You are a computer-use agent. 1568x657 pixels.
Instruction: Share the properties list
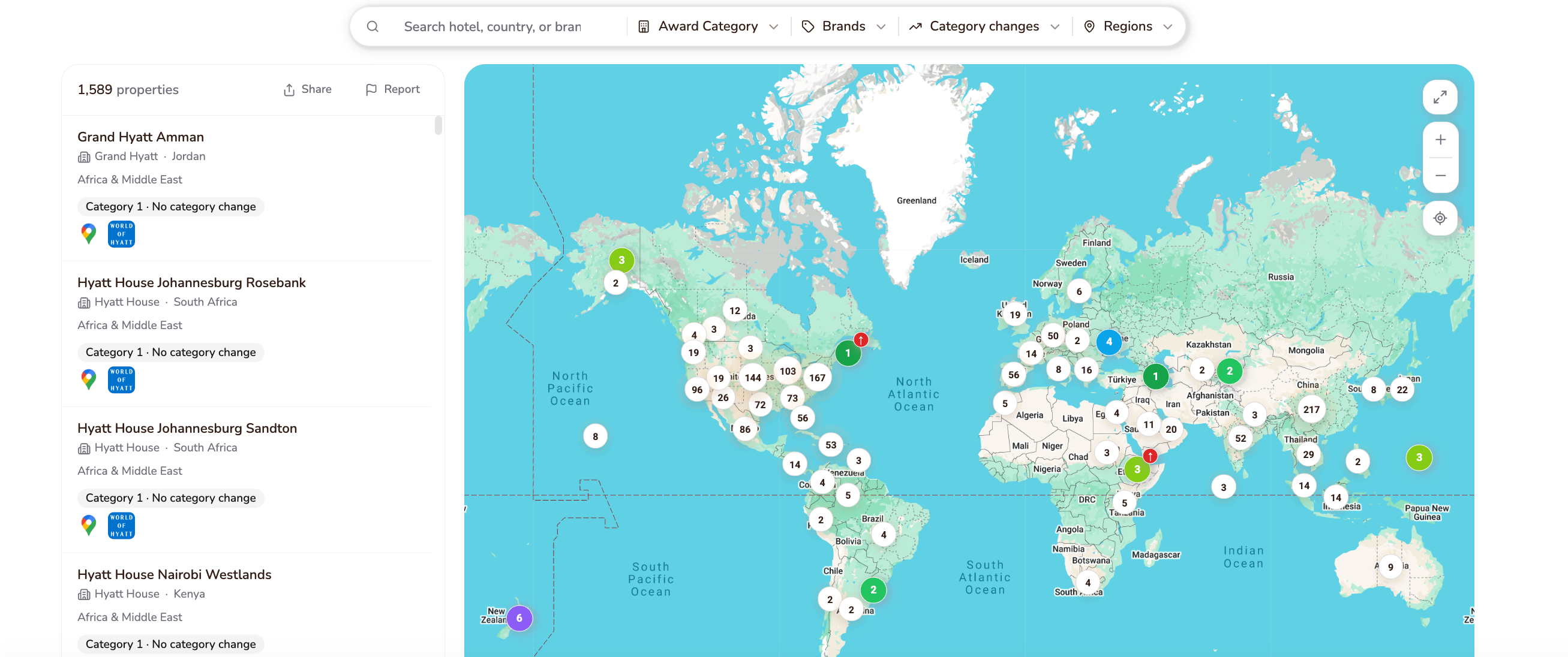[307, 89]
